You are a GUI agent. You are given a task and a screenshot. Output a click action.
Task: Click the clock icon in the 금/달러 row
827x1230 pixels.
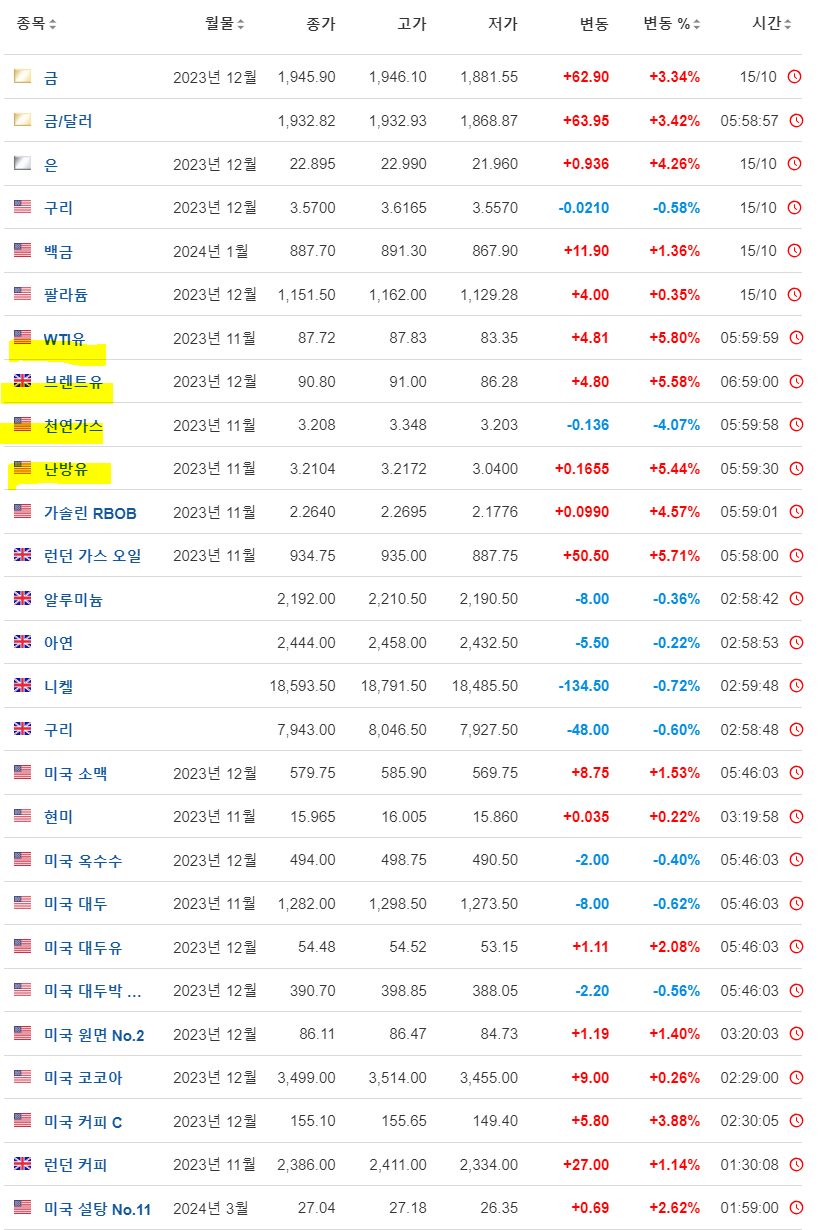795,121
